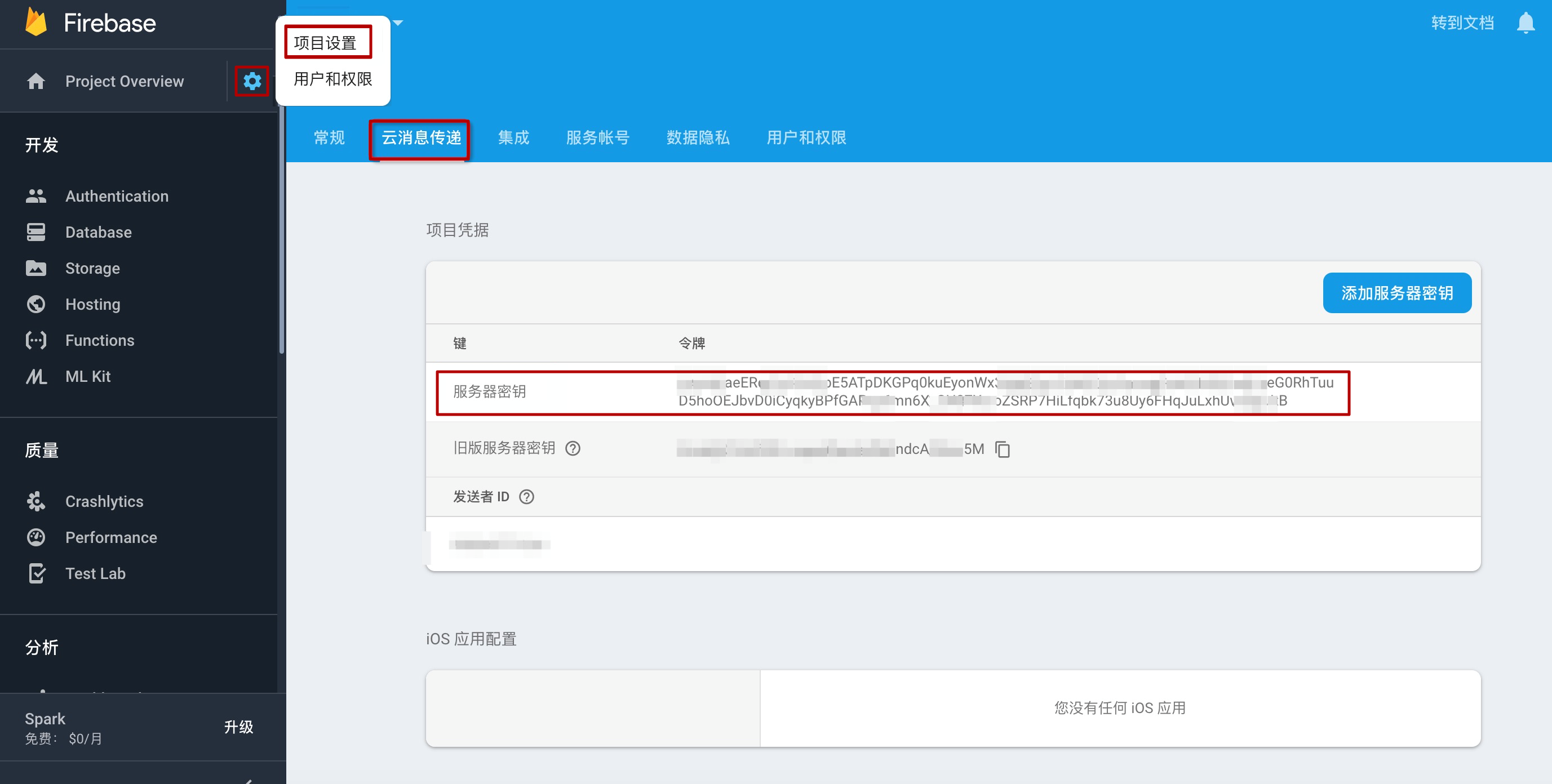The width and height of the screenshot is (1552, 784).
Task: Click the Test Lab checklist icon
Action: click(x=36, y=573)
